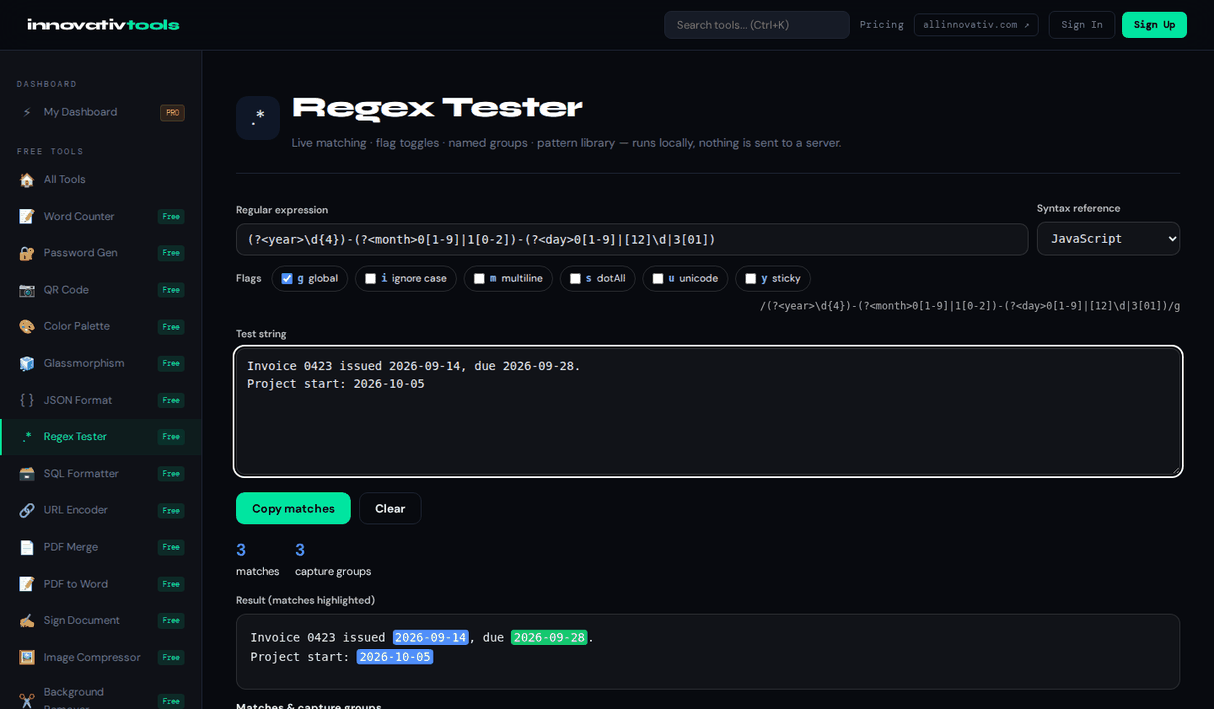Viewport: 1214px width, 709px height.
Task: Open URL Encoder in sidebar
Action: pyautogui.click(x=100, y=510)
